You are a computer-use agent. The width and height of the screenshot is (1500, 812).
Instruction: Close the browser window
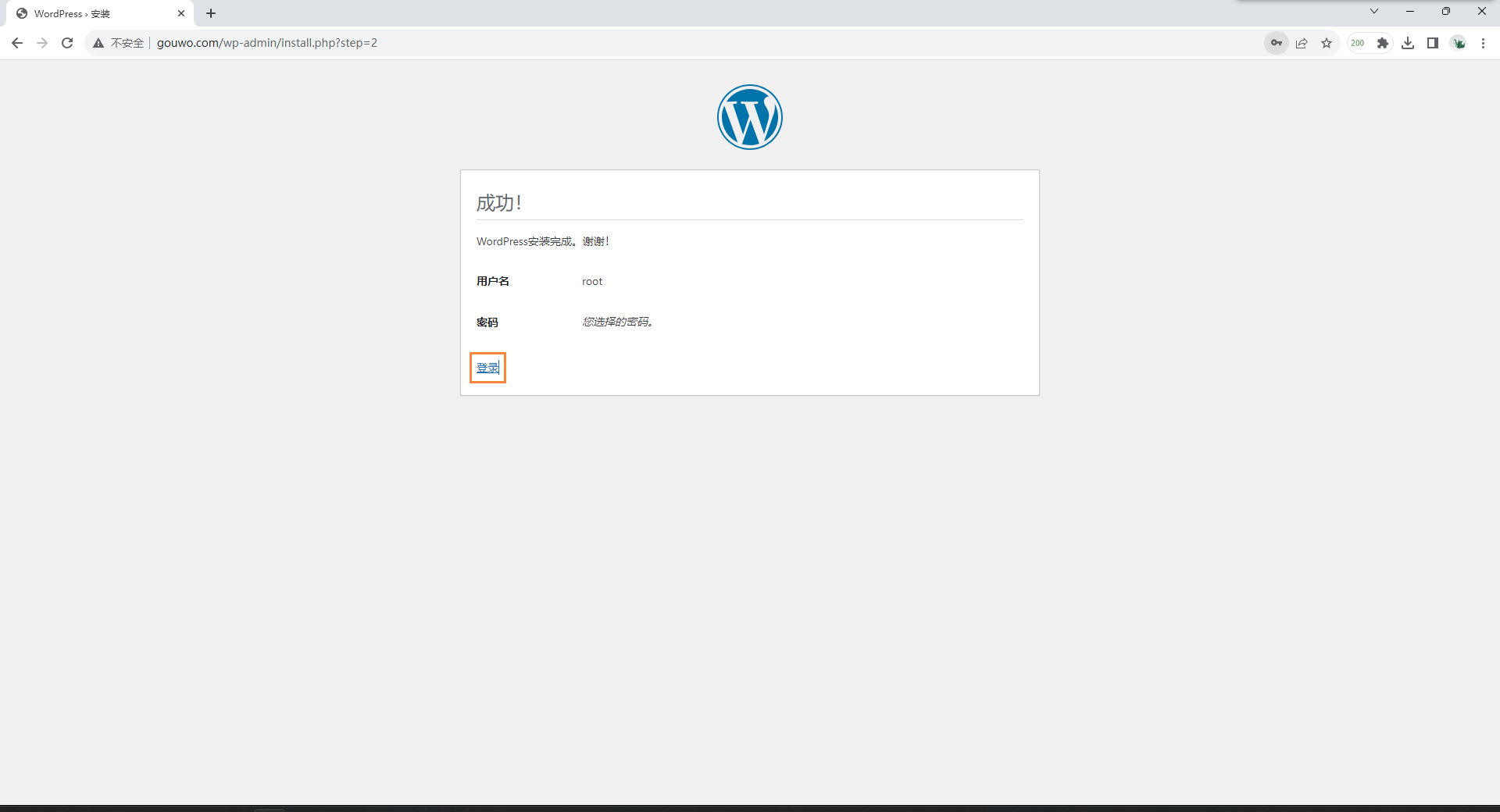[1482, 11]
